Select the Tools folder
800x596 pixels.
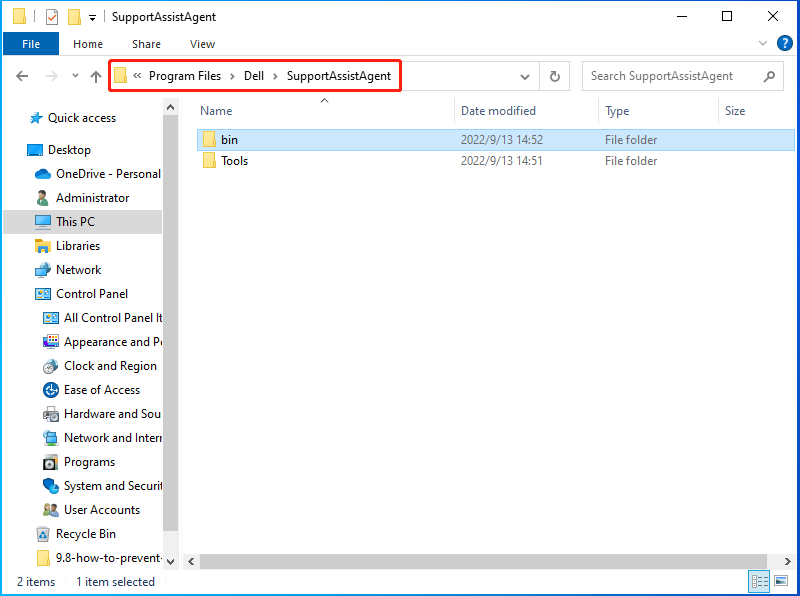tap(234, 161)
